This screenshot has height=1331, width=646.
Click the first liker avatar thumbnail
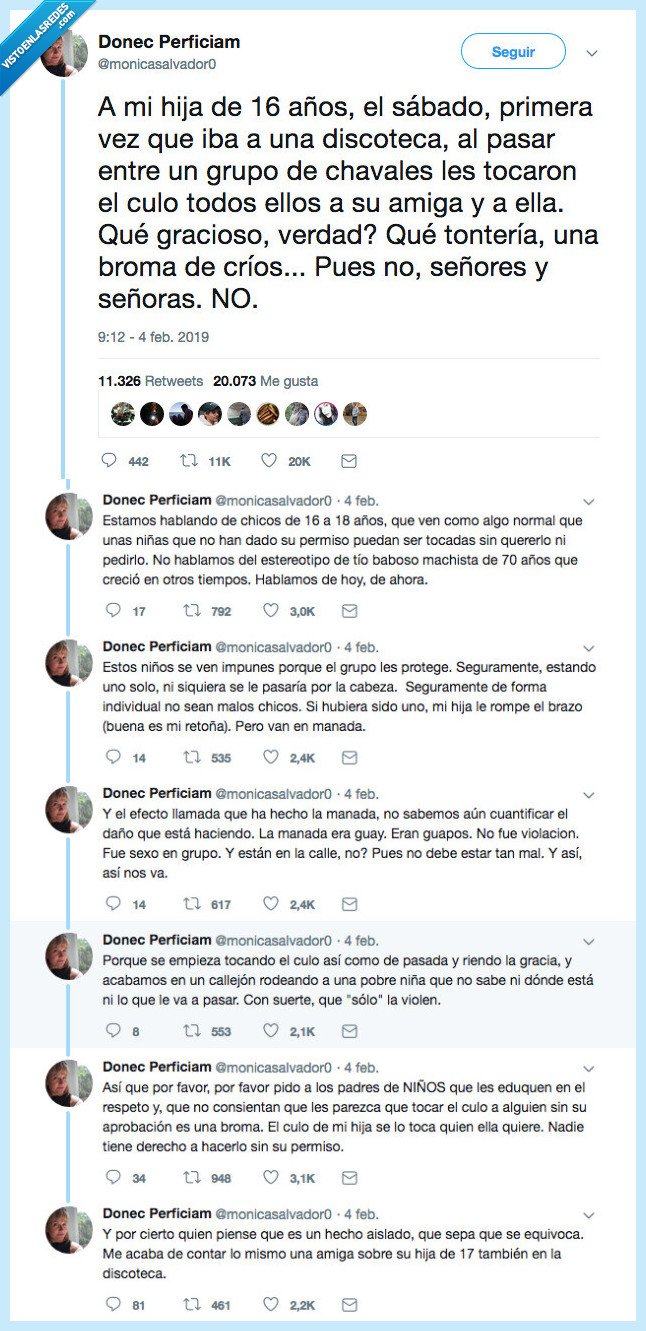(x=122, y=414)
